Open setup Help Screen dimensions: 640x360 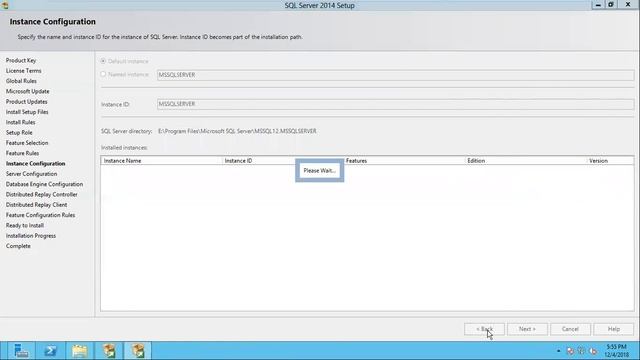pyautogui.click(x=613, y=329)
